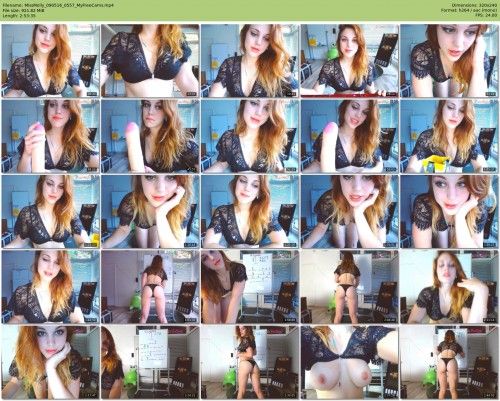Screen dimensions: 500x401
Task: Select the last thumbnail of the fourth row
Action: (449, 287)
